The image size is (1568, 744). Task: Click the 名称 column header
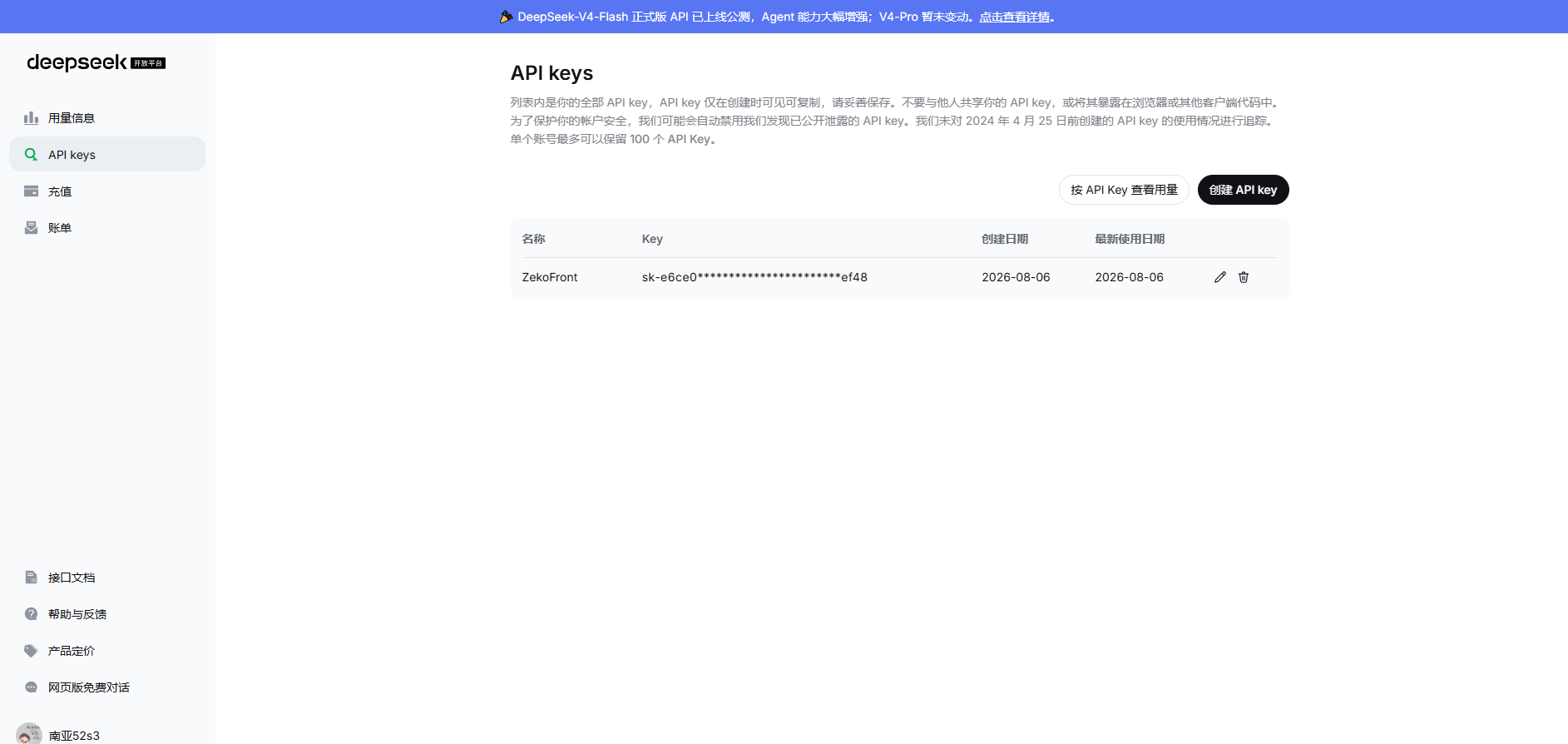(x=533, y=239)
